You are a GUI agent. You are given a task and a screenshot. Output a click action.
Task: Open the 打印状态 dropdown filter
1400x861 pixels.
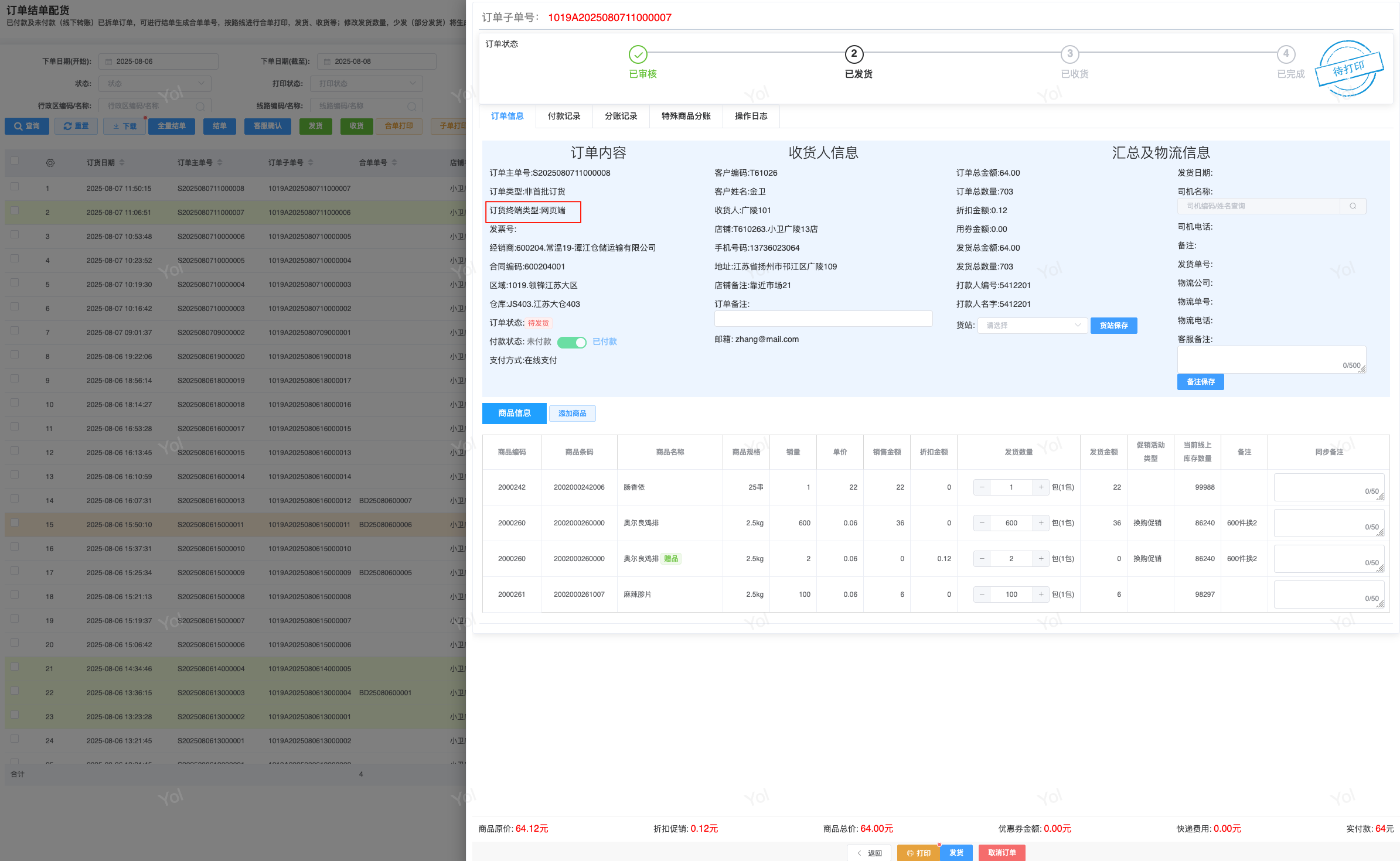366,84
